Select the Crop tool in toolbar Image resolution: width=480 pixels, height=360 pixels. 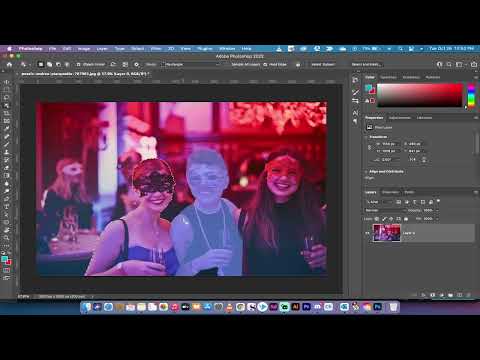point(6,113)
